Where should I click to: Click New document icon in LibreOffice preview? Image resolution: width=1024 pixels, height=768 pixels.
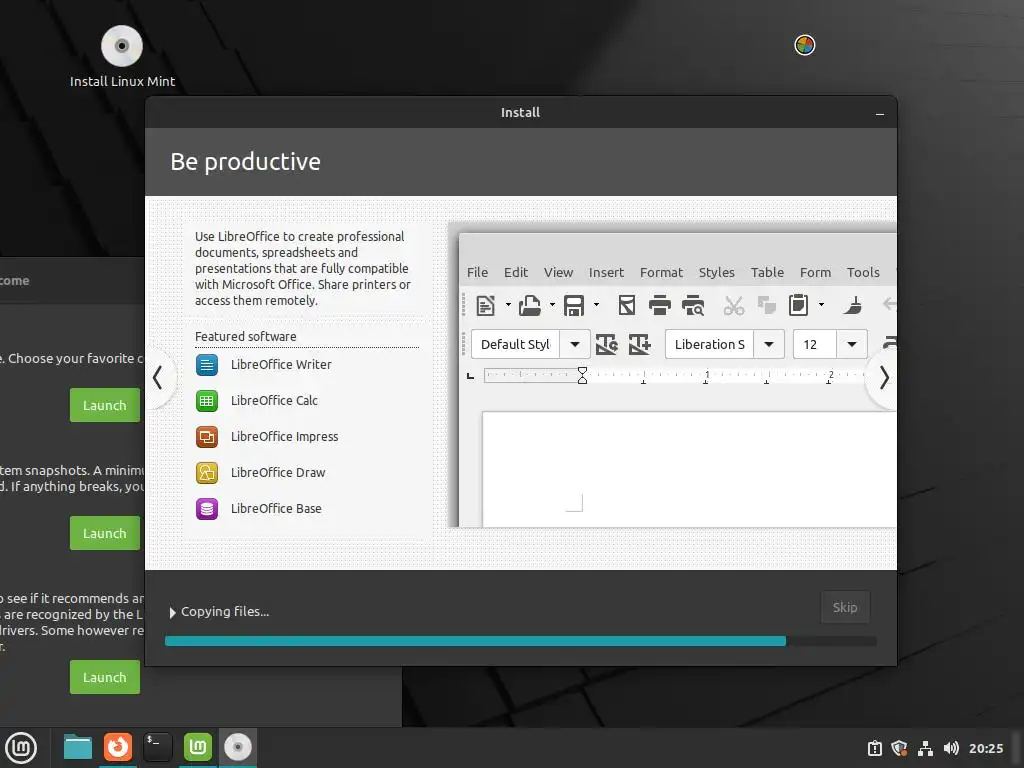[x=486, y=305]
